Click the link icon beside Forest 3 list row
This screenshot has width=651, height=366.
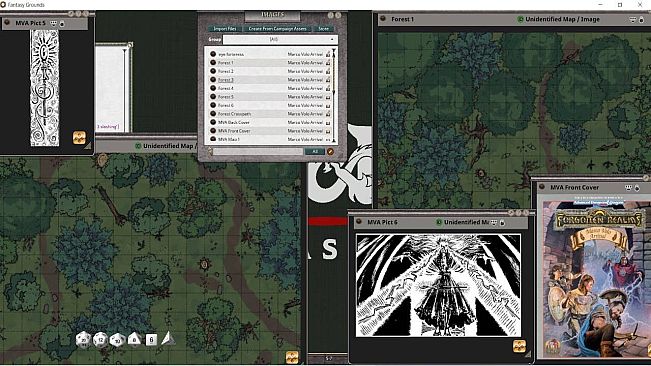pos(213,80)
